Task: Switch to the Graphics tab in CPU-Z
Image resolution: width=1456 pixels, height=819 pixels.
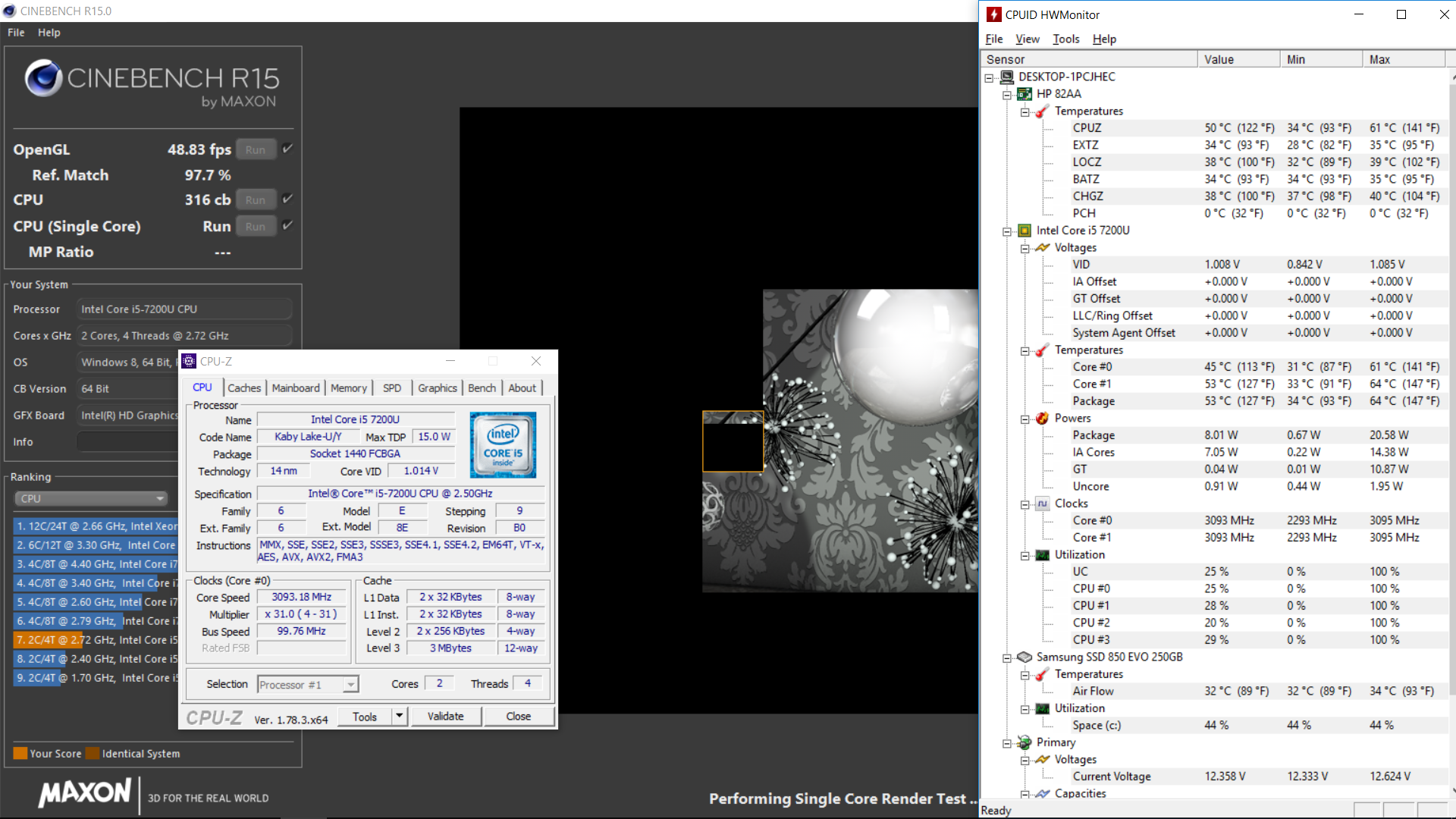Action: coord(438,388)
